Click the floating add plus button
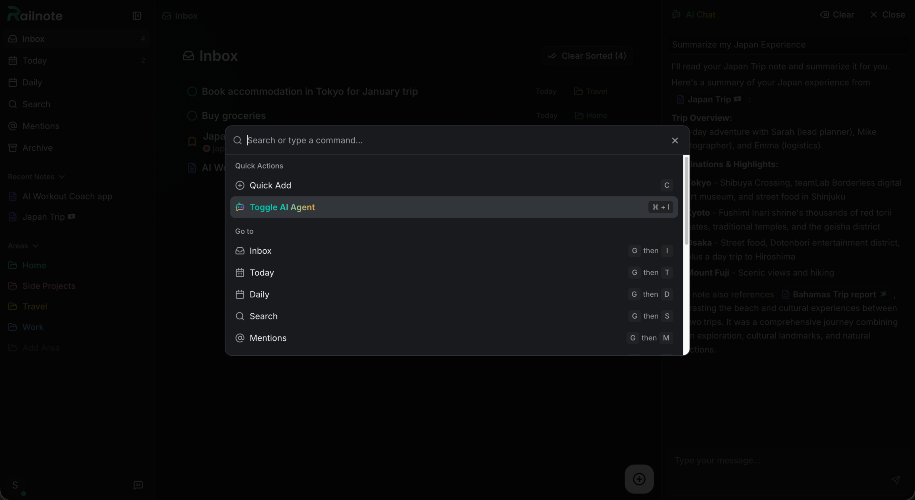 (639, 479)
